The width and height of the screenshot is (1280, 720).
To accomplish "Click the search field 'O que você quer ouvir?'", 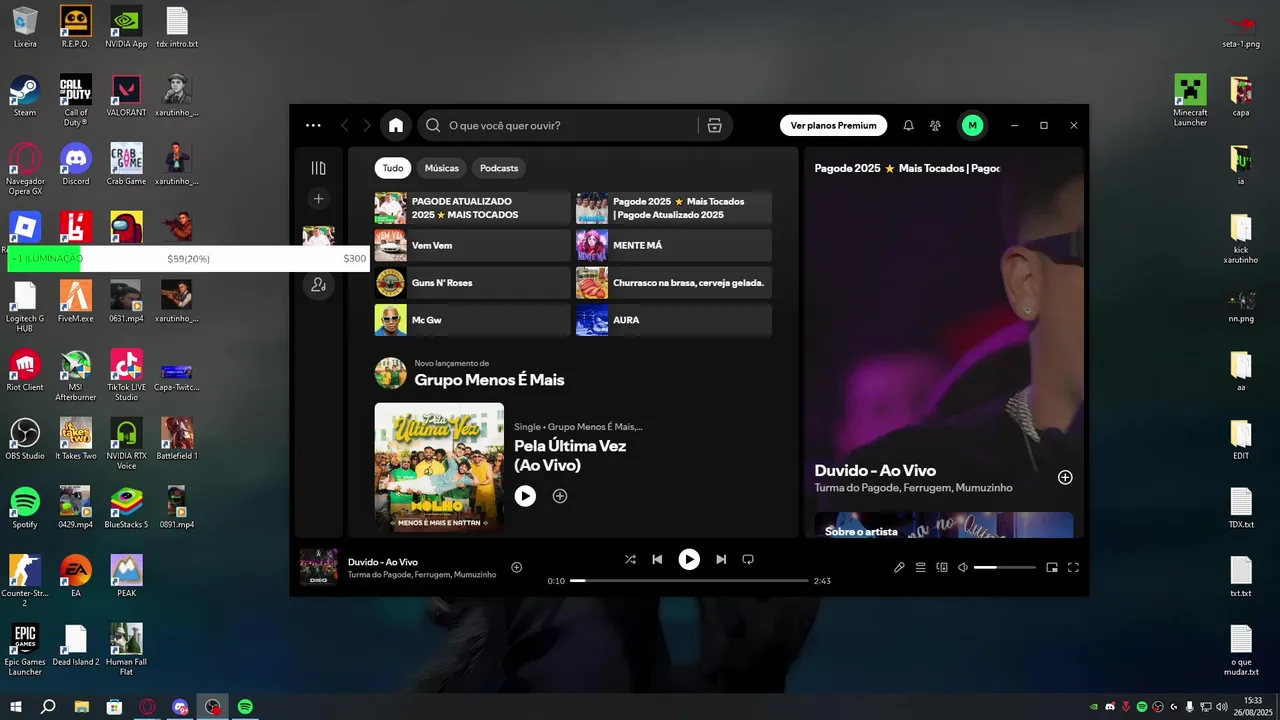I will click(x=560, y=125).
